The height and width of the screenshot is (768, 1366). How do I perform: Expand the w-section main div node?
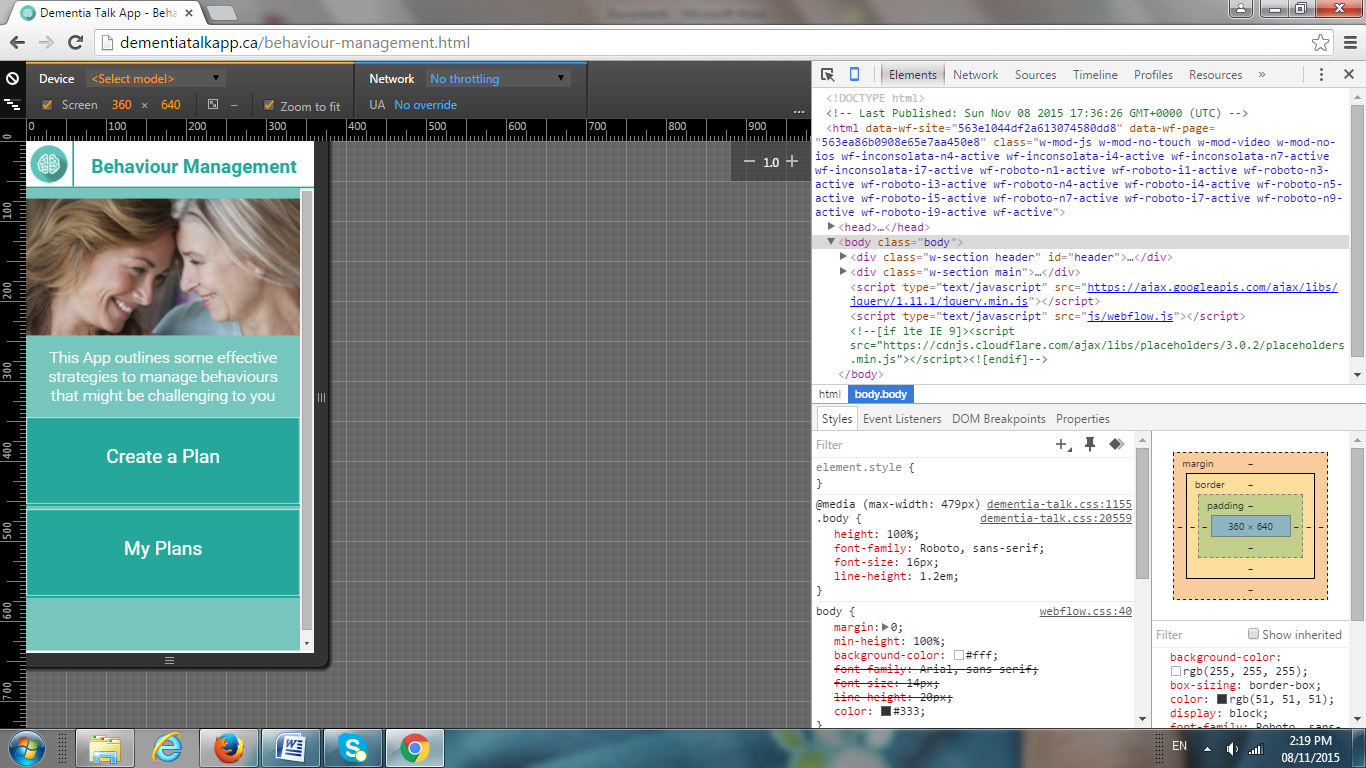coord(843,272)
